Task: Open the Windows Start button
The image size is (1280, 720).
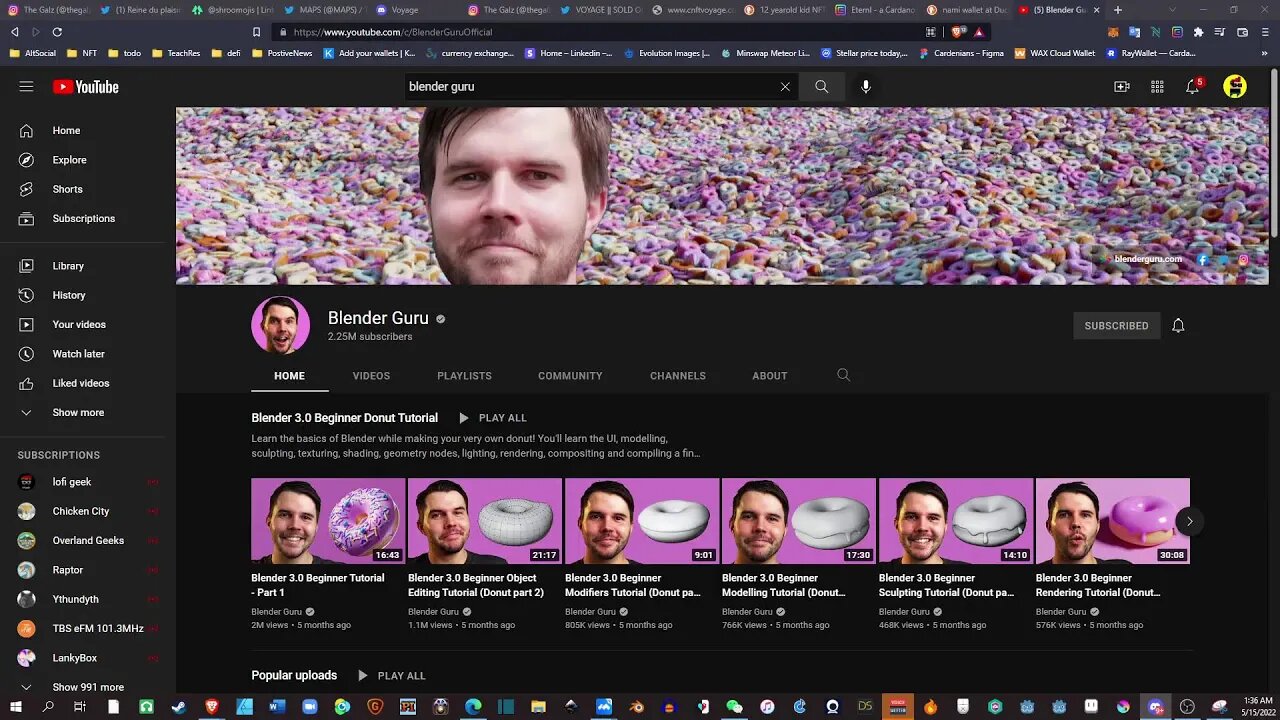Action: [x=14, y=707]
